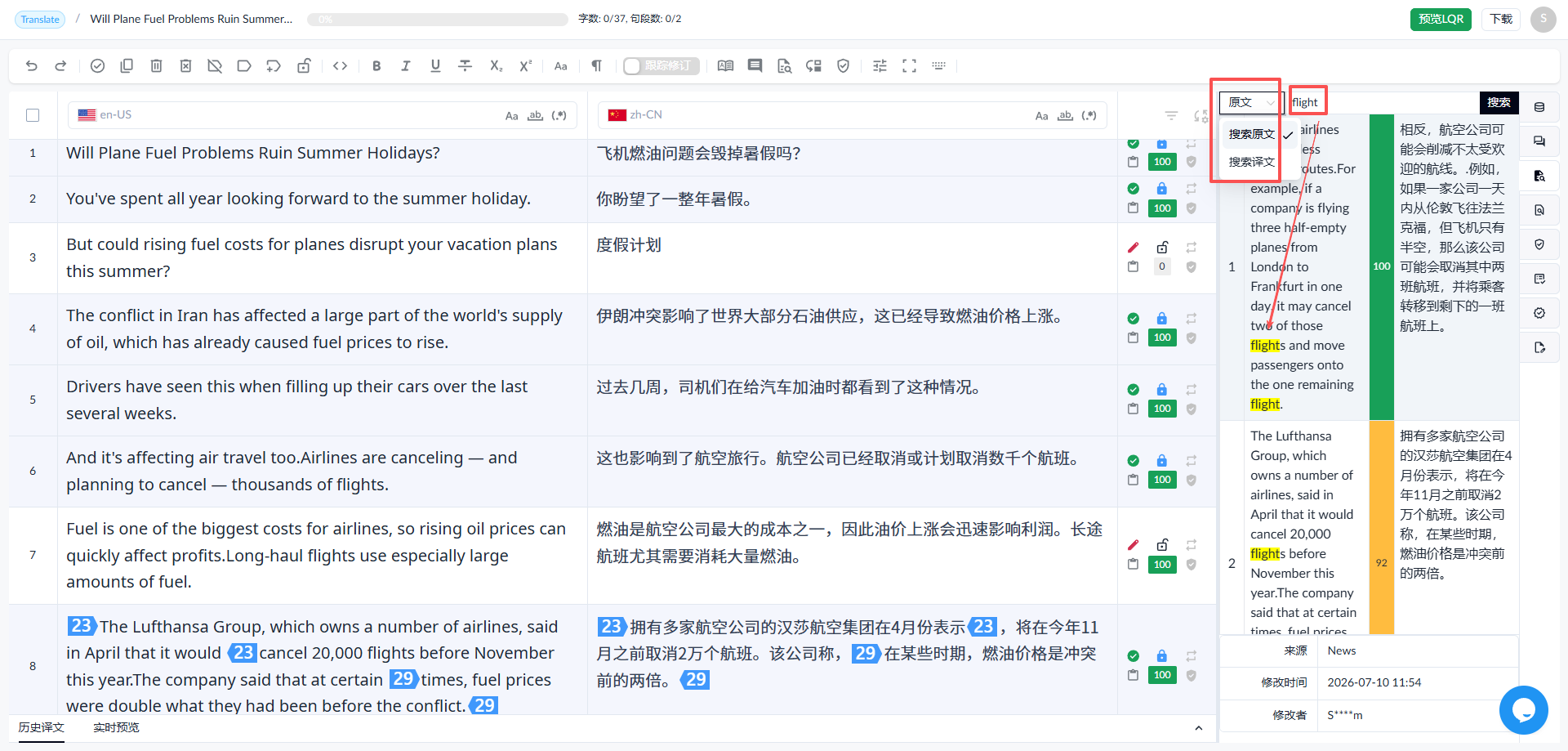Screen dimensions: 1568x751
Task: Click the undo arrow in the toolbar
Action: coord(32,66)
